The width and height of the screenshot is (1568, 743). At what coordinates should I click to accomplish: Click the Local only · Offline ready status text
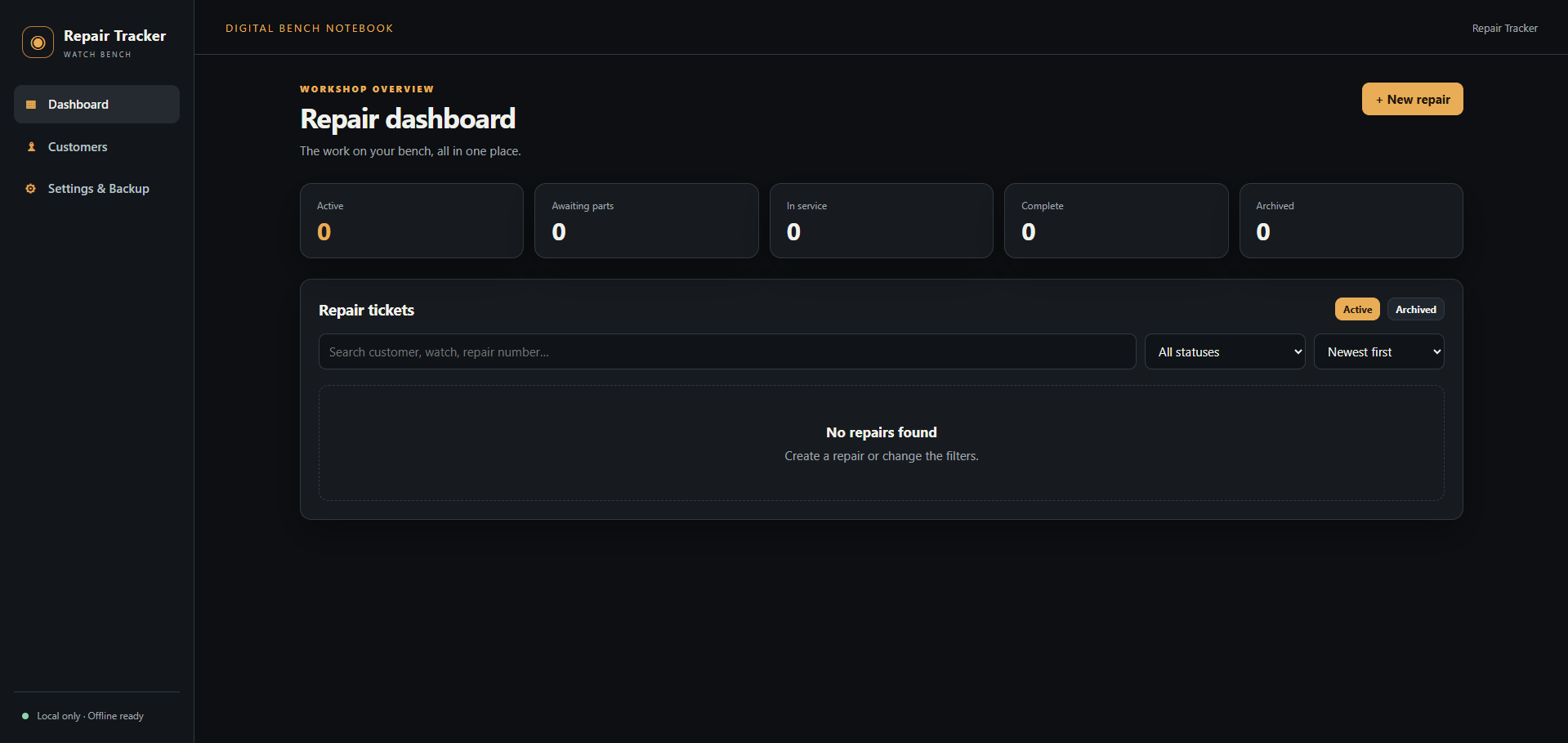[x=90, y=716]
